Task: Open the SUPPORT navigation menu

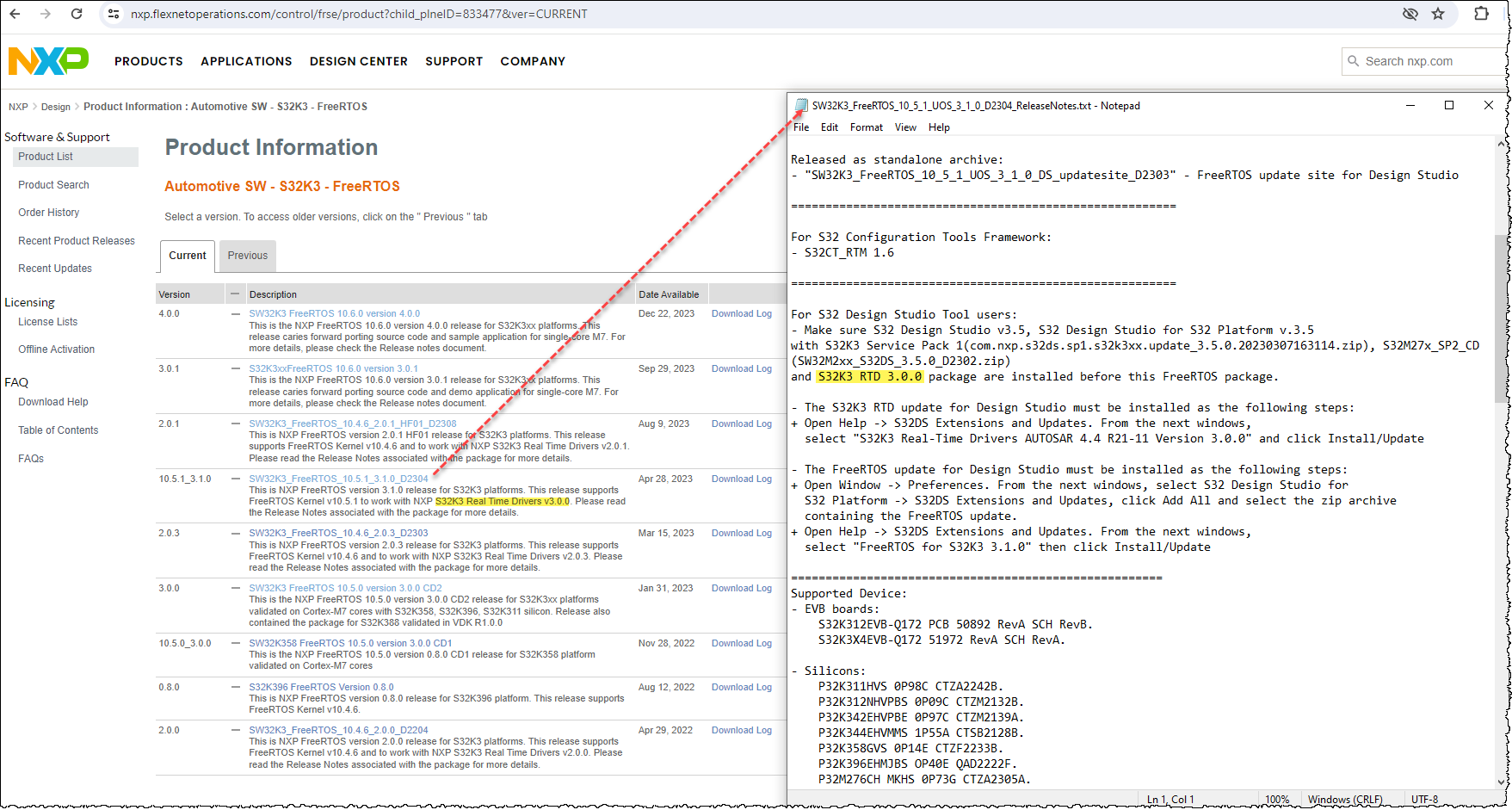Action: pyautogui.click(x=454, y=61)
